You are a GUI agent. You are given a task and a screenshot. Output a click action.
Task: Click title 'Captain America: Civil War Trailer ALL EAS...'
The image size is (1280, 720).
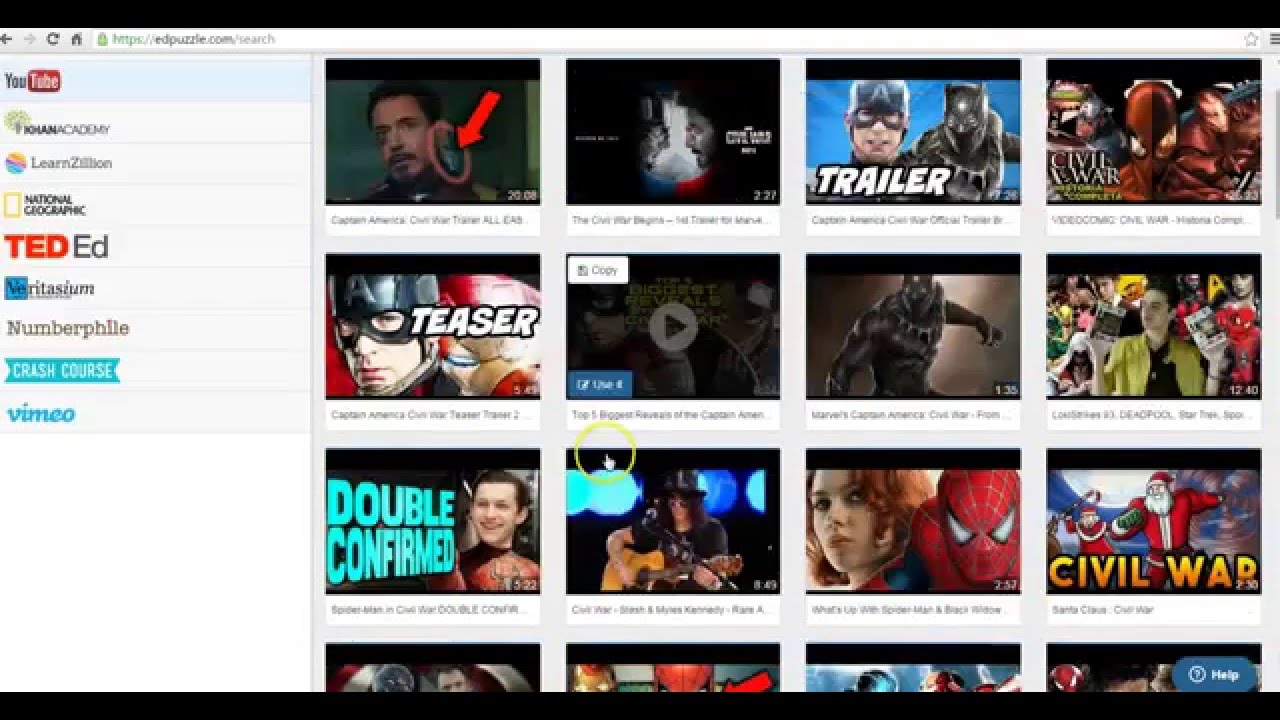pyautogui.click(x=429, y=220)
